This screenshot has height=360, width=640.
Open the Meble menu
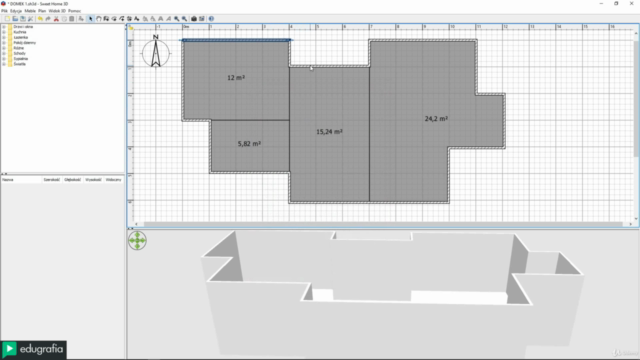click(30, 11)
